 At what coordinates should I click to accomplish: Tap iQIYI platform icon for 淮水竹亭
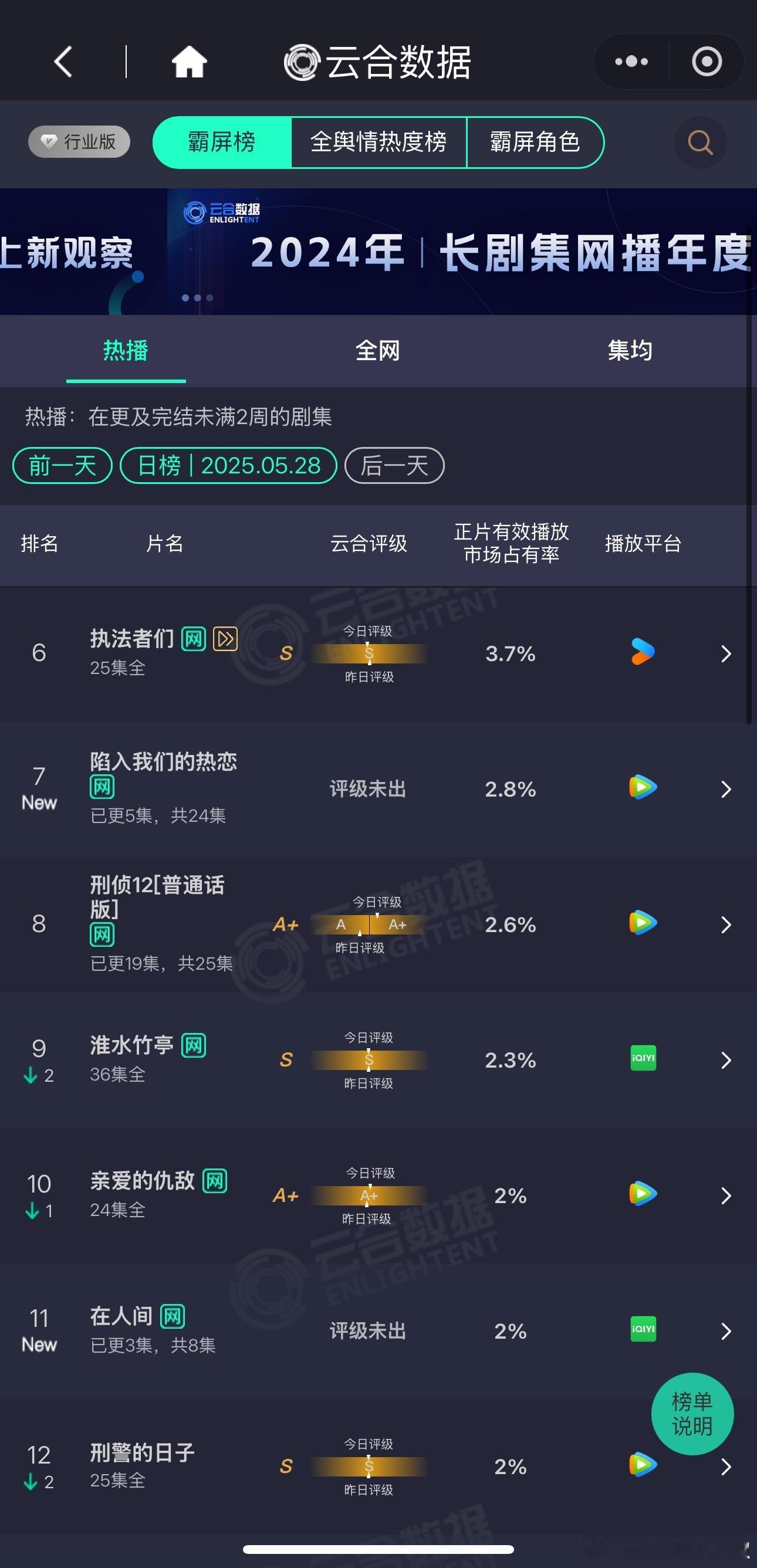coord(643,1058)
